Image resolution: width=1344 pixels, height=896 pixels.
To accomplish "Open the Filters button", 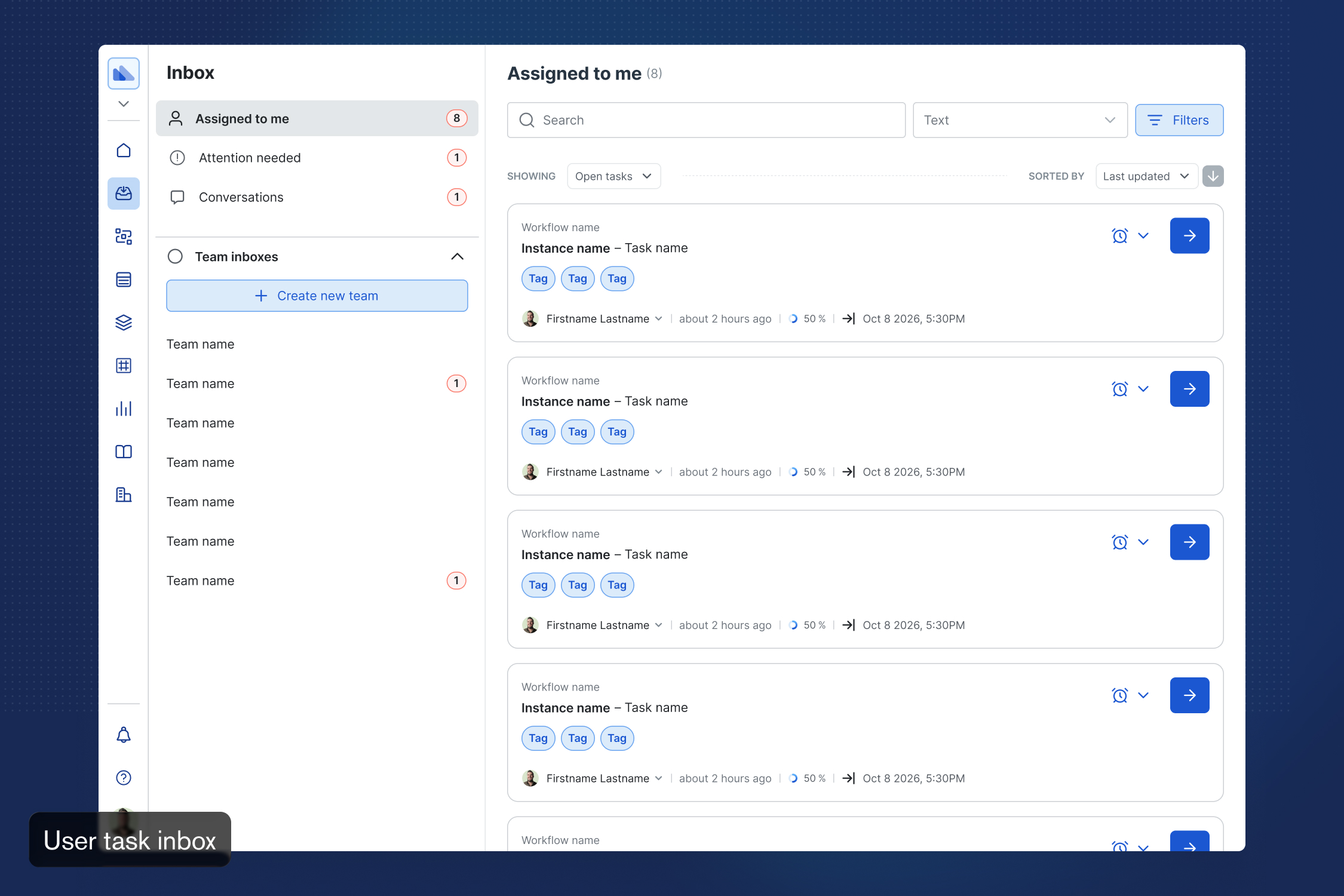I will tap(1179, 120).
